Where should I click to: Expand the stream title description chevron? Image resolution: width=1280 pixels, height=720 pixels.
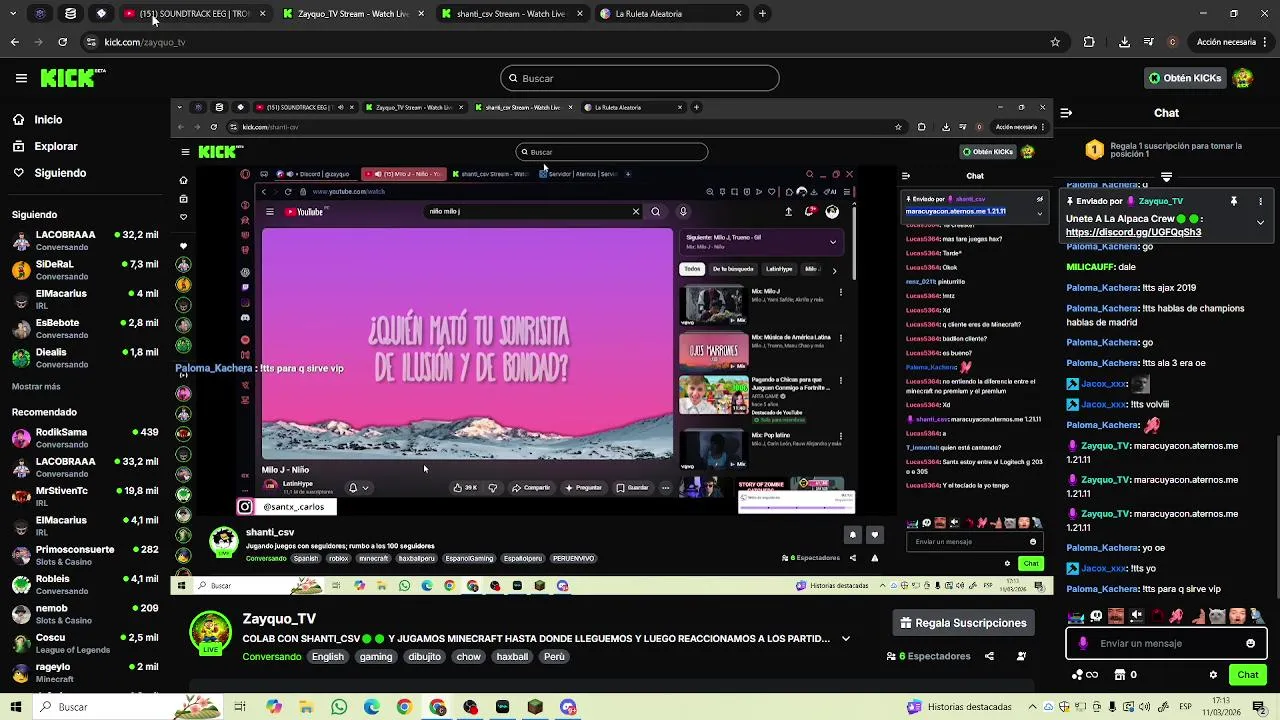[846, 638]
